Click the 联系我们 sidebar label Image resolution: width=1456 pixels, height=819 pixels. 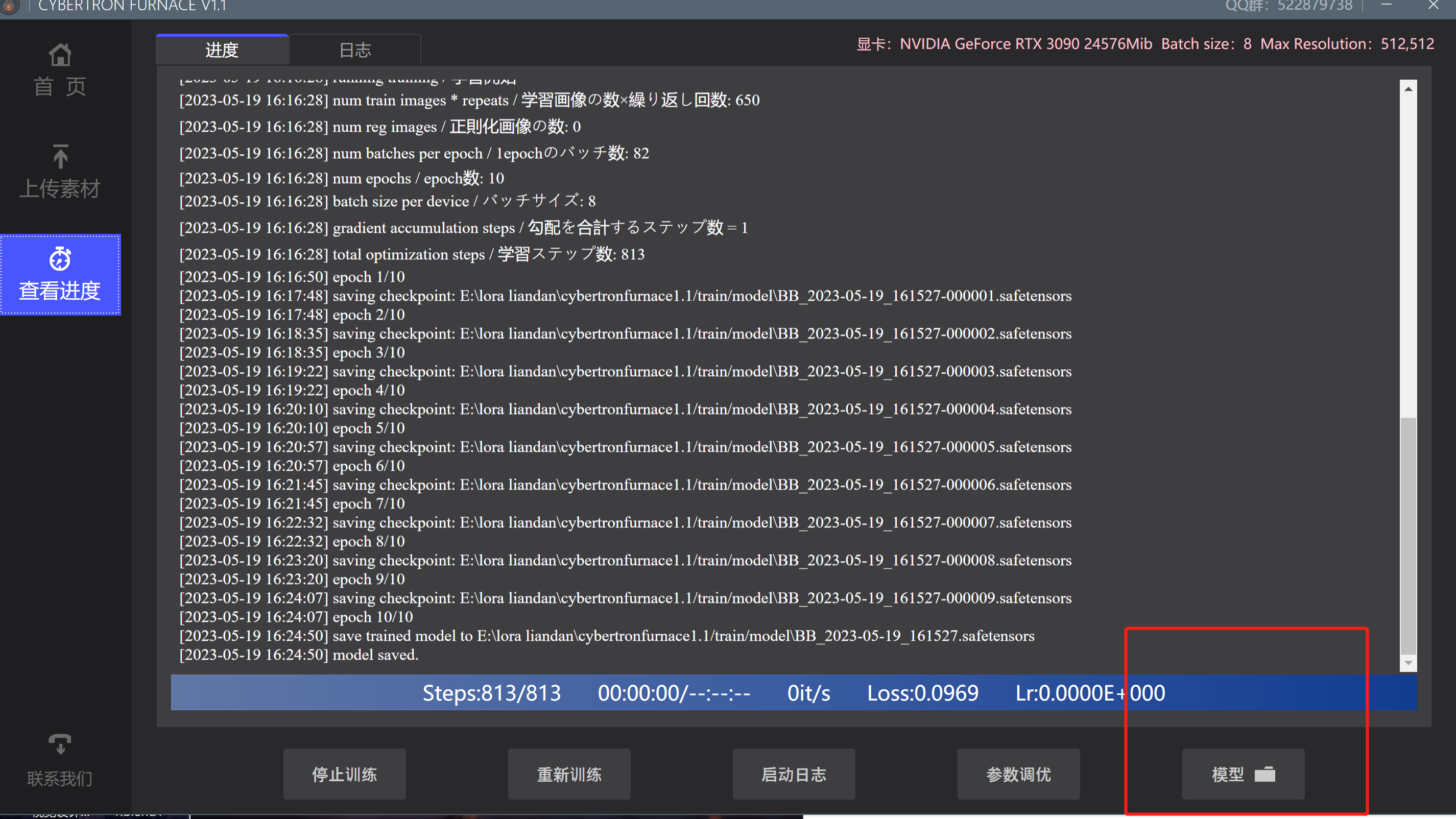pyautogui.click(x=60, y=778)
